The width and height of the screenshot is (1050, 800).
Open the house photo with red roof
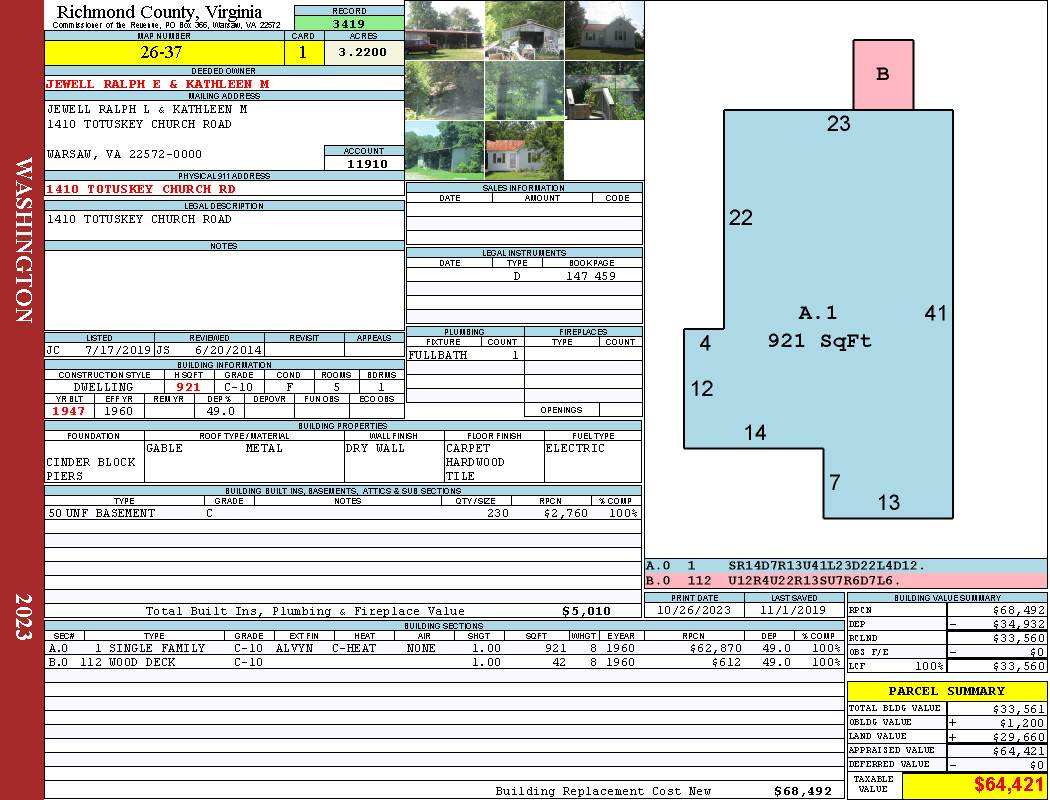524,151
